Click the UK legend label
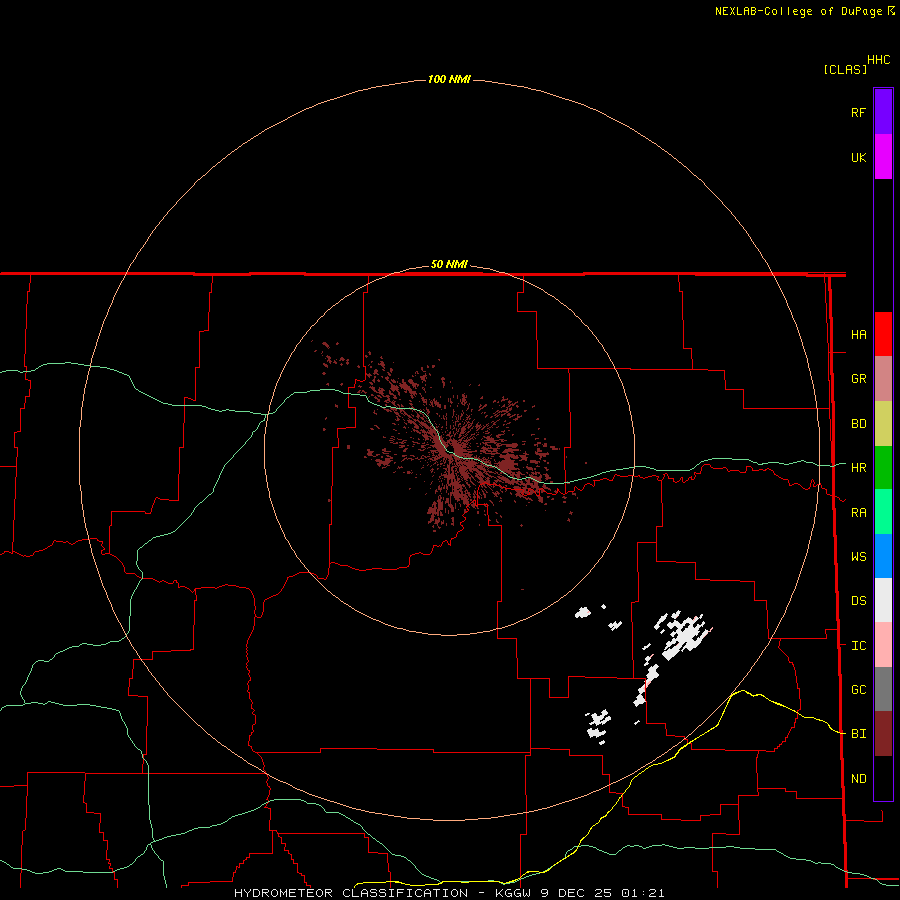 858,157
